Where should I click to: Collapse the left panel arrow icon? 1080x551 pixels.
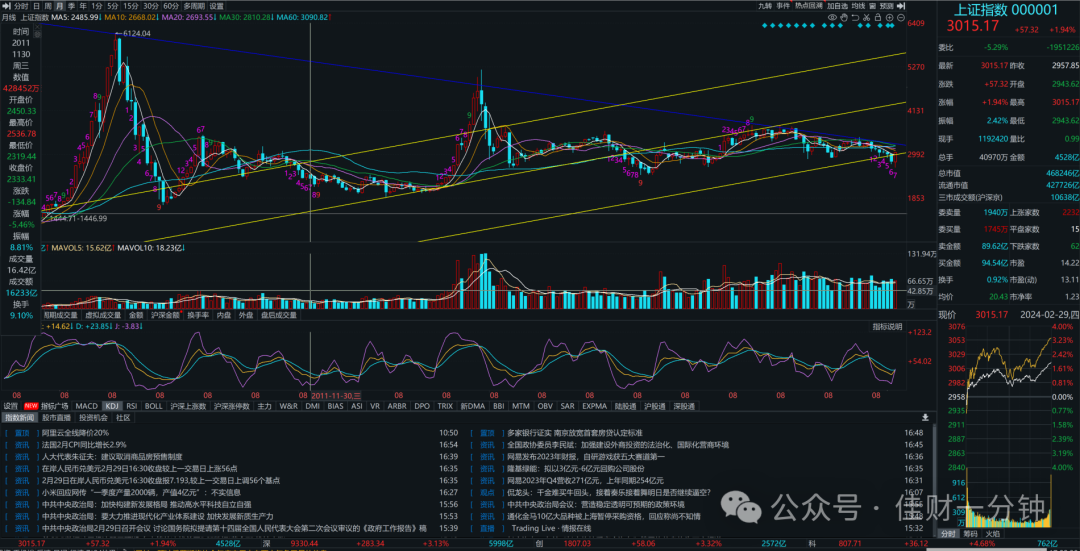point(6,6)
